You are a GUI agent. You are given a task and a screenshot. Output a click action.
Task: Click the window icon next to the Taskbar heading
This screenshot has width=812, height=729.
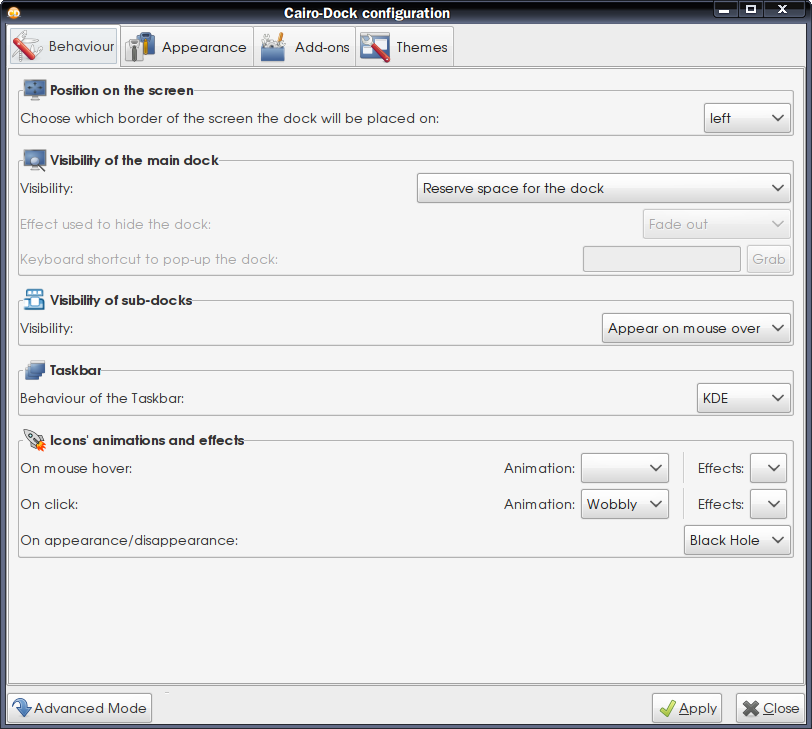[34, 369]
